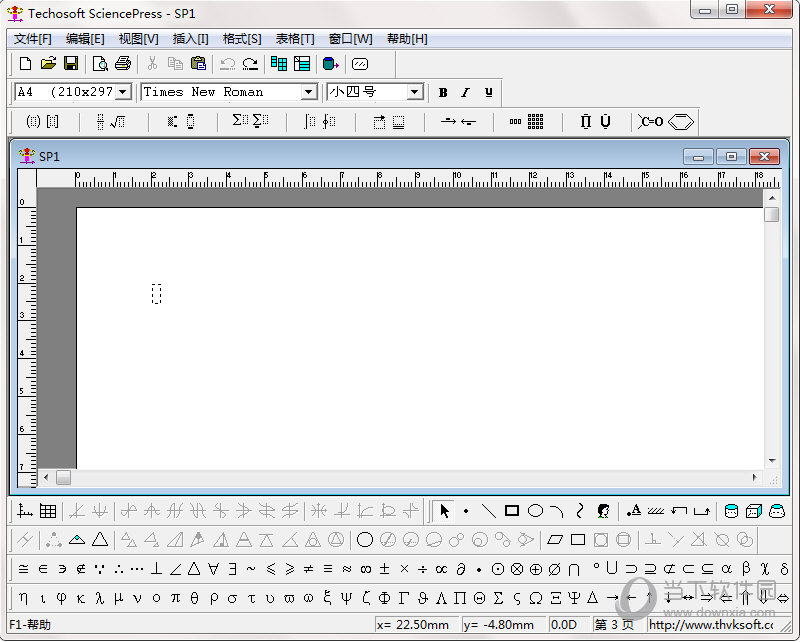Open the 帮助[H] menu
Screen dimensions: 800x642
pos(406,39)
